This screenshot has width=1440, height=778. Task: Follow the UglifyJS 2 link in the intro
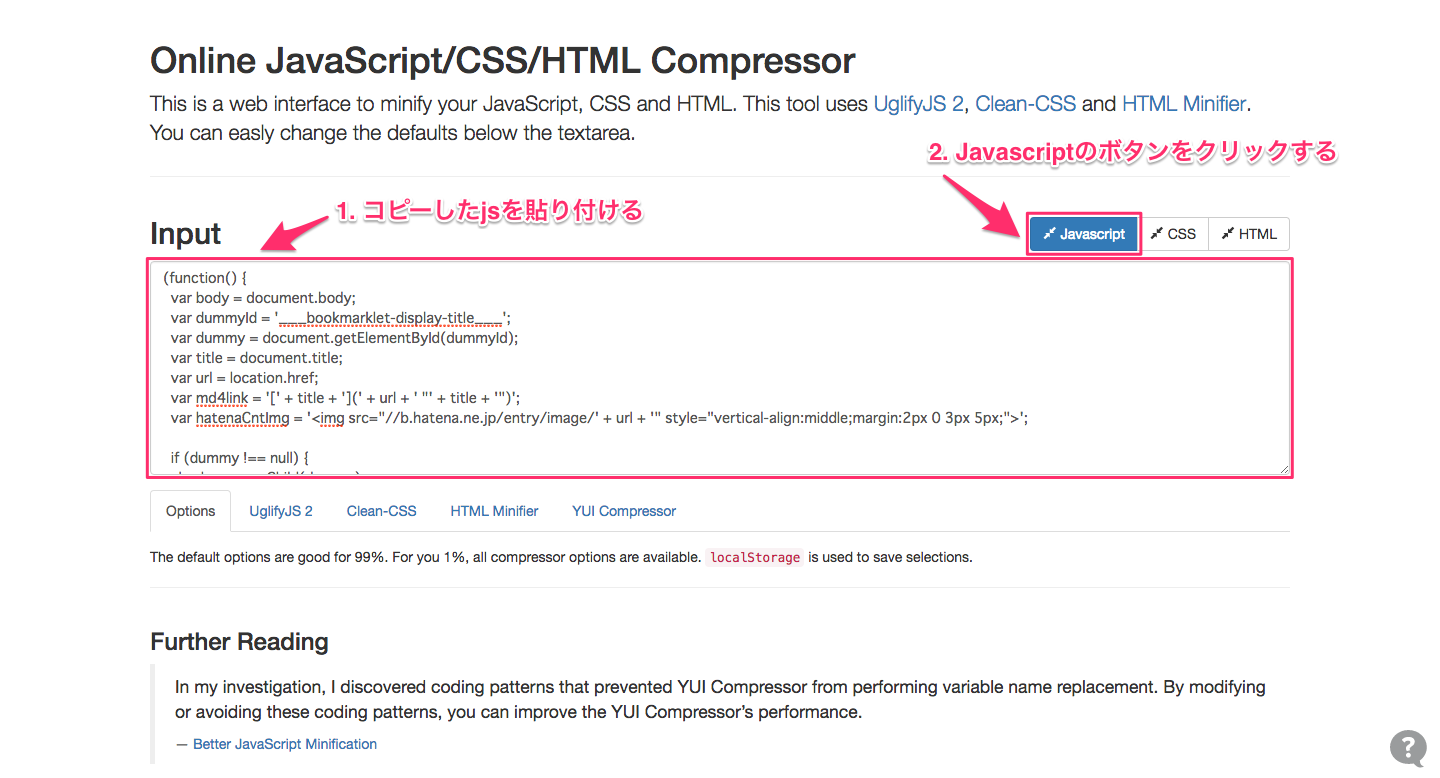tap(918, 103)
